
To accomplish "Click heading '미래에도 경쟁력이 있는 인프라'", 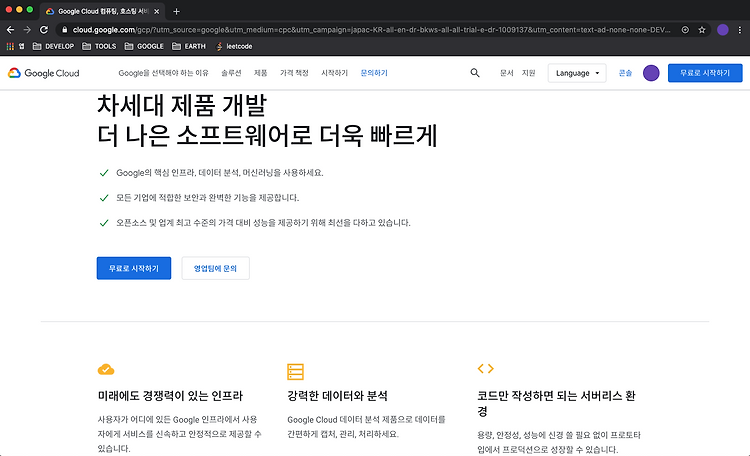I will tap(170, 396).
